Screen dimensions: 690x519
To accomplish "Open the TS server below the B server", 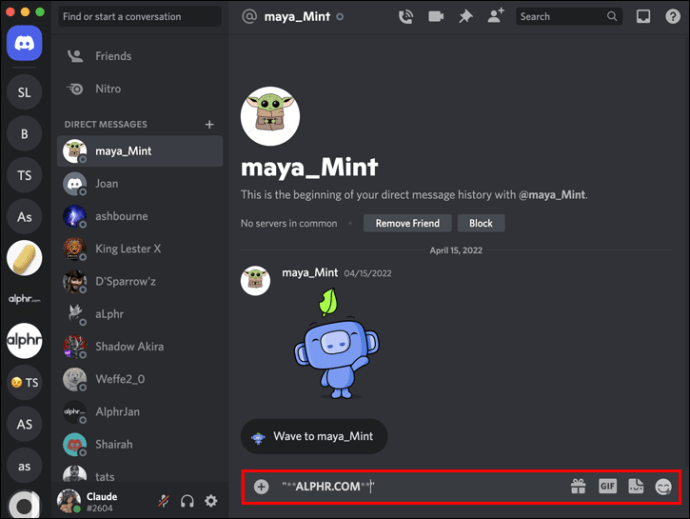I will tap(24, 175).
